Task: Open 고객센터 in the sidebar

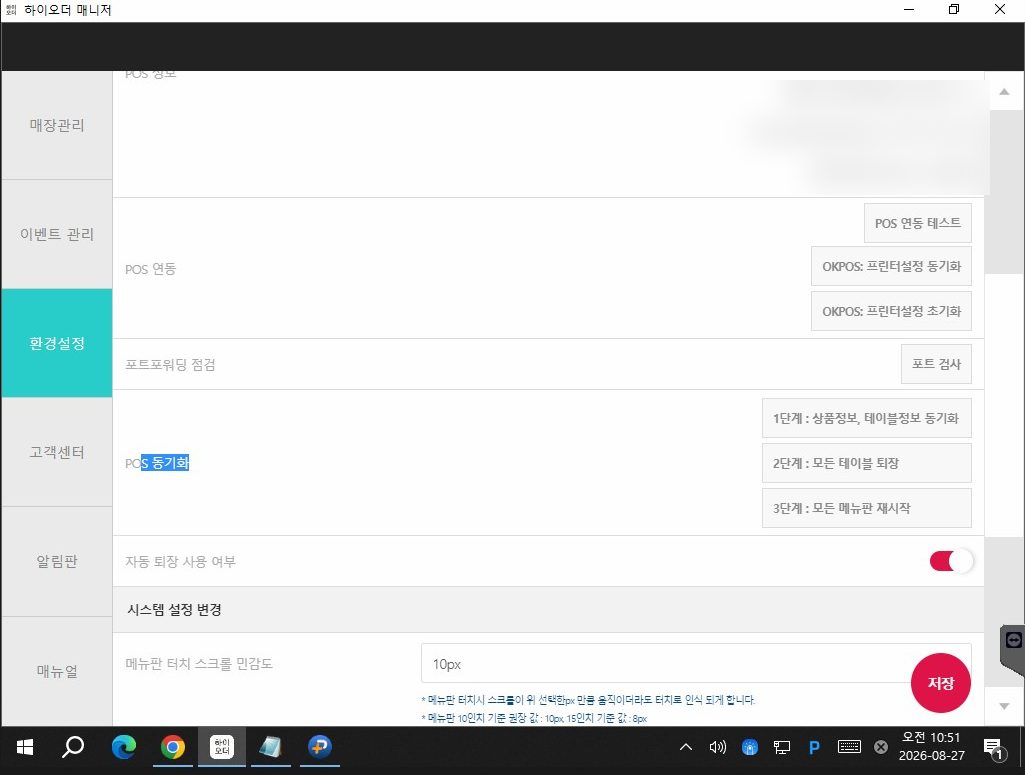Action: pyautogui.click(x=57, y=452)
